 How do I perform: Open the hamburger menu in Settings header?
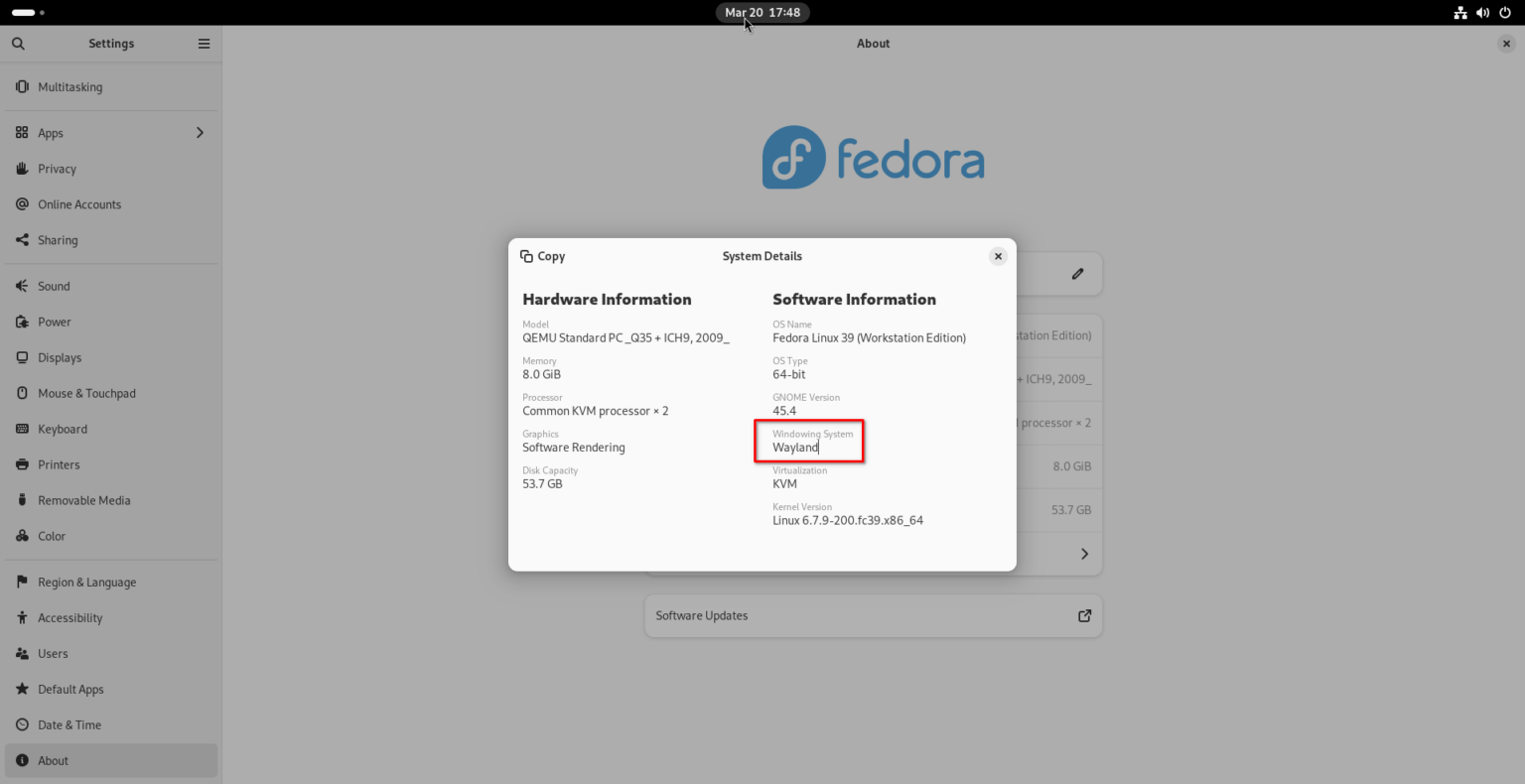(x=204, y=44)
